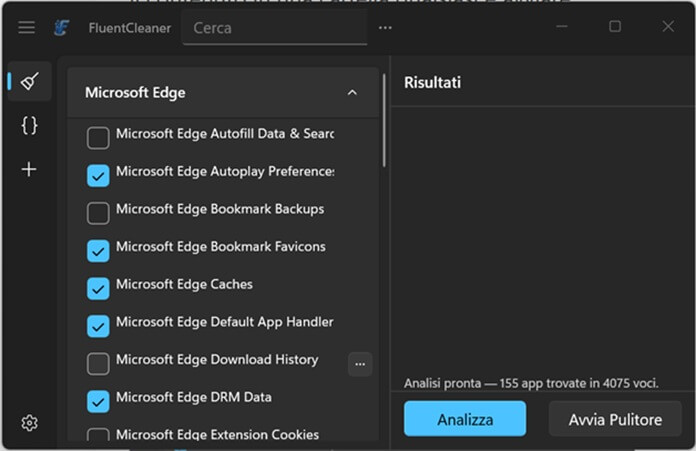696x451 pixels.
Task: Toggle Microsoft Edge Caches checkbox
Action: tap(98, 289)
